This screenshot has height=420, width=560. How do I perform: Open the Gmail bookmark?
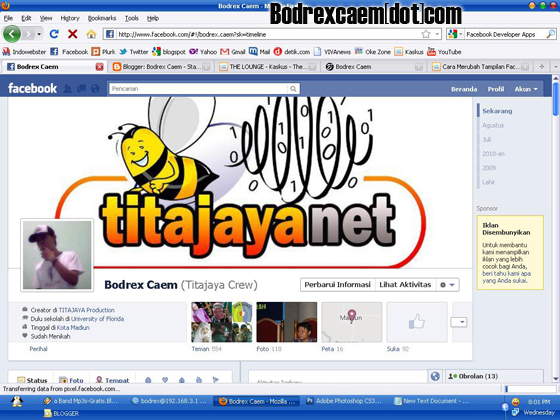233,52
